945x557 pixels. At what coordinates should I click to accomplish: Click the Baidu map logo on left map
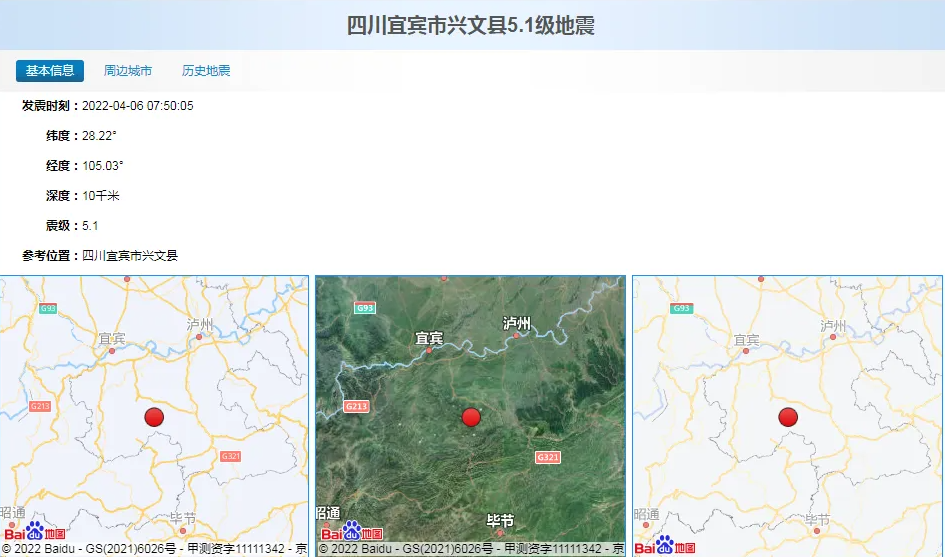point(35,532)
